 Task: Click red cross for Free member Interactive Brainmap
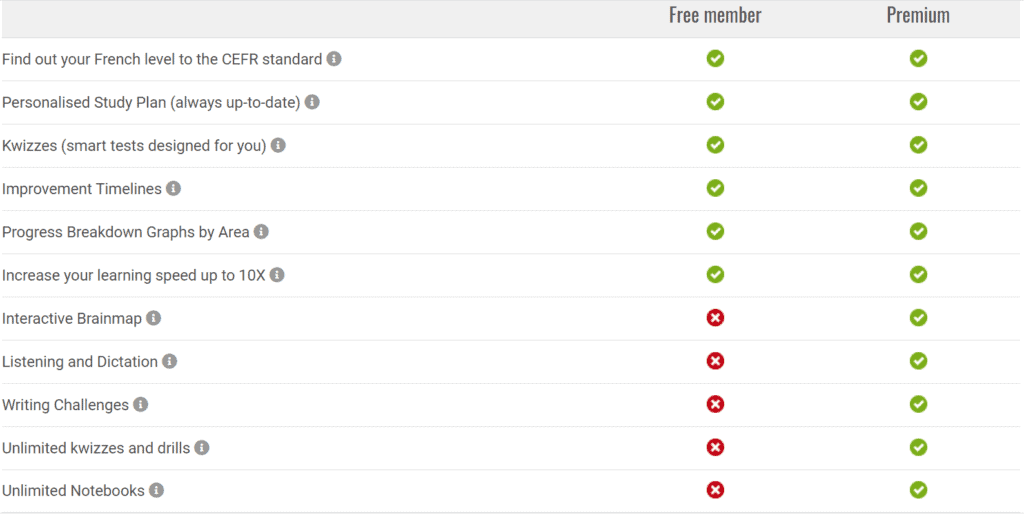click(715, 318)
